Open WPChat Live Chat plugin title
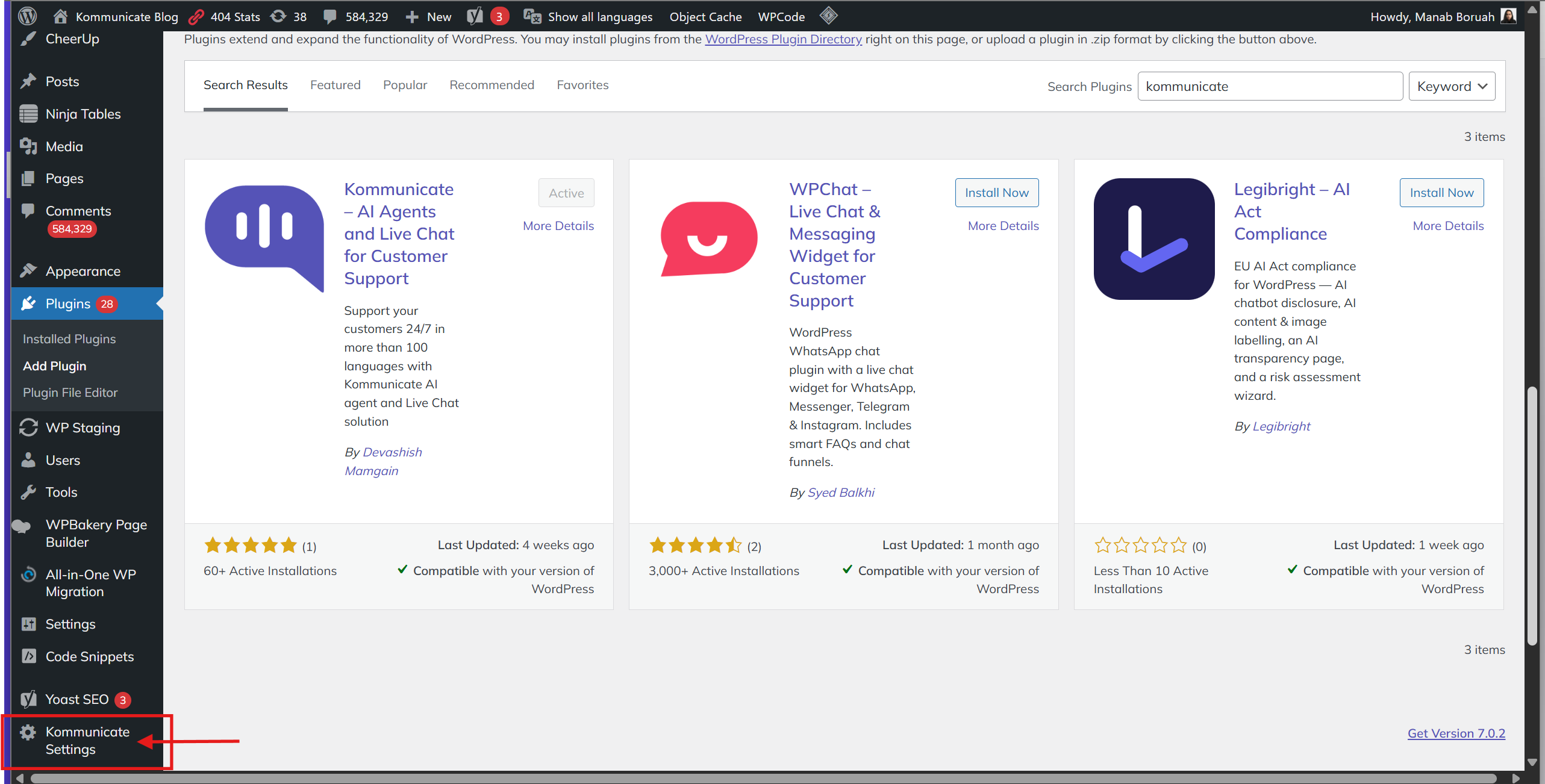 [835, 244]
